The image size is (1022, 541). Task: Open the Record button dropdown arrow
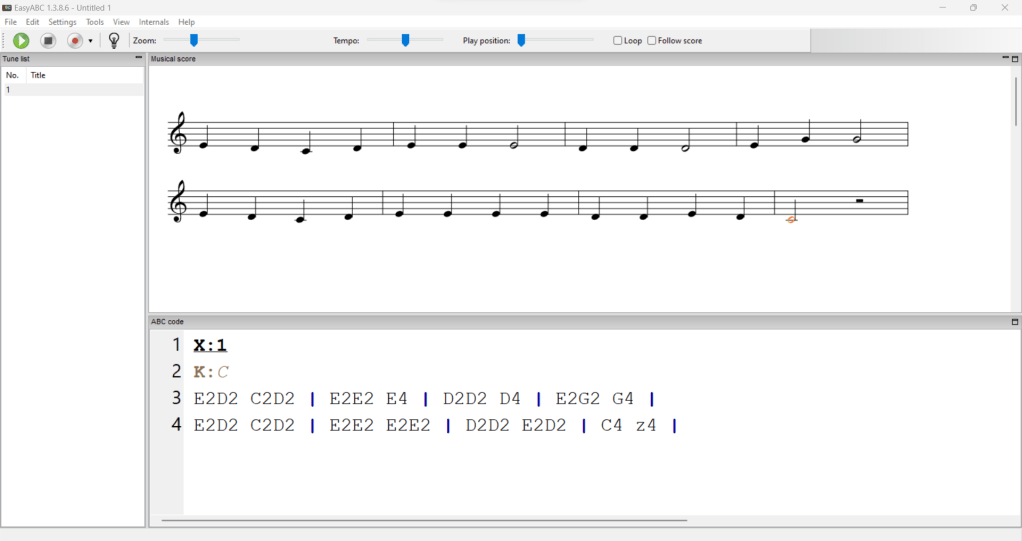[x=90, y=41]
